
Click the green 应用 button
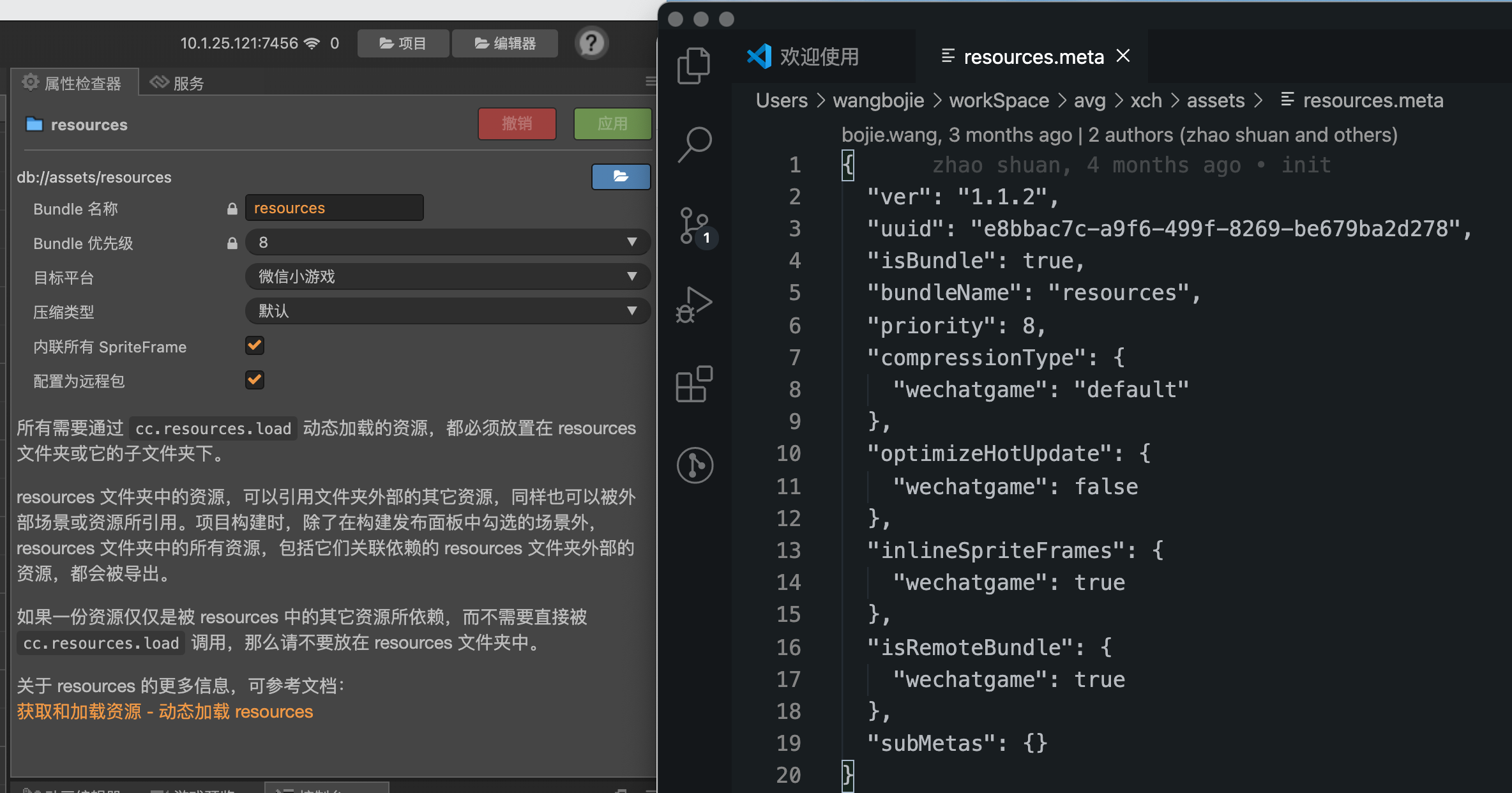coord(612,124)
